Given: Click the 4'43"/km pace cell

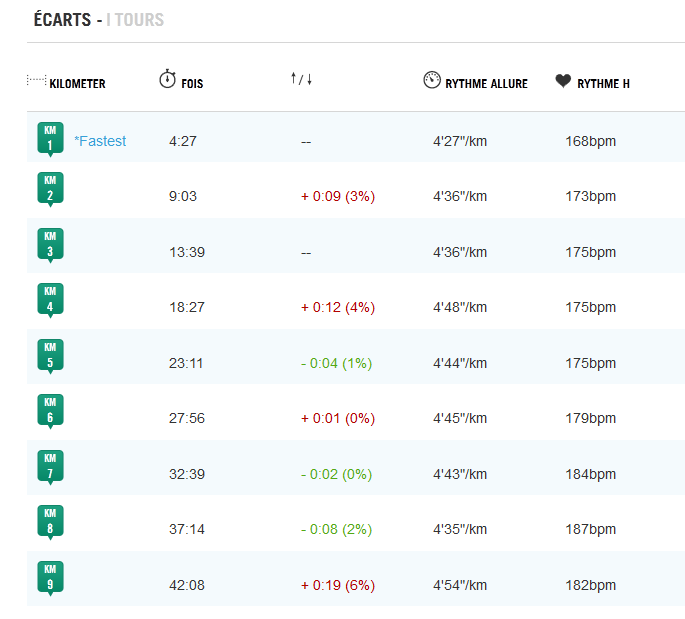Looking at the screenshot, I should [460, 474].
